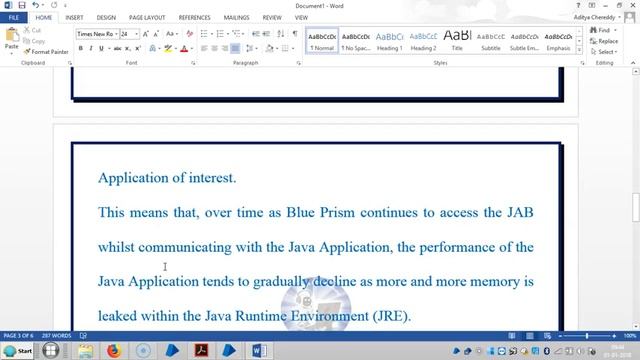Open Word help question mark
640x360 pixels.
pos(578,5)
